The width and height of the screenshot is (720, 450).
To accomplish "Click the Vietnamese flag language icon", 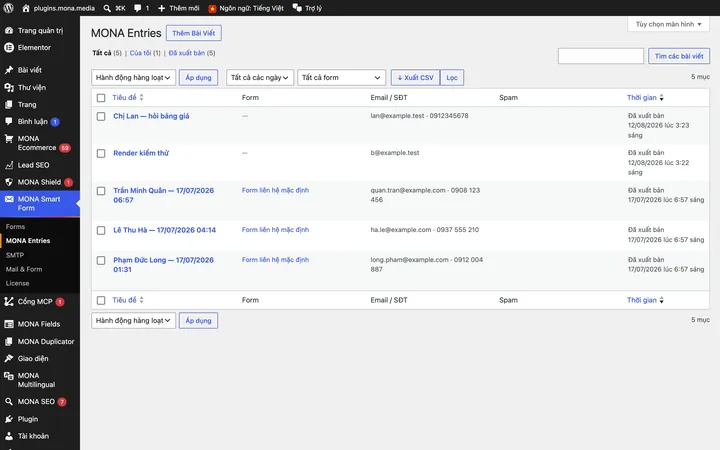I will tap(212, 8).
